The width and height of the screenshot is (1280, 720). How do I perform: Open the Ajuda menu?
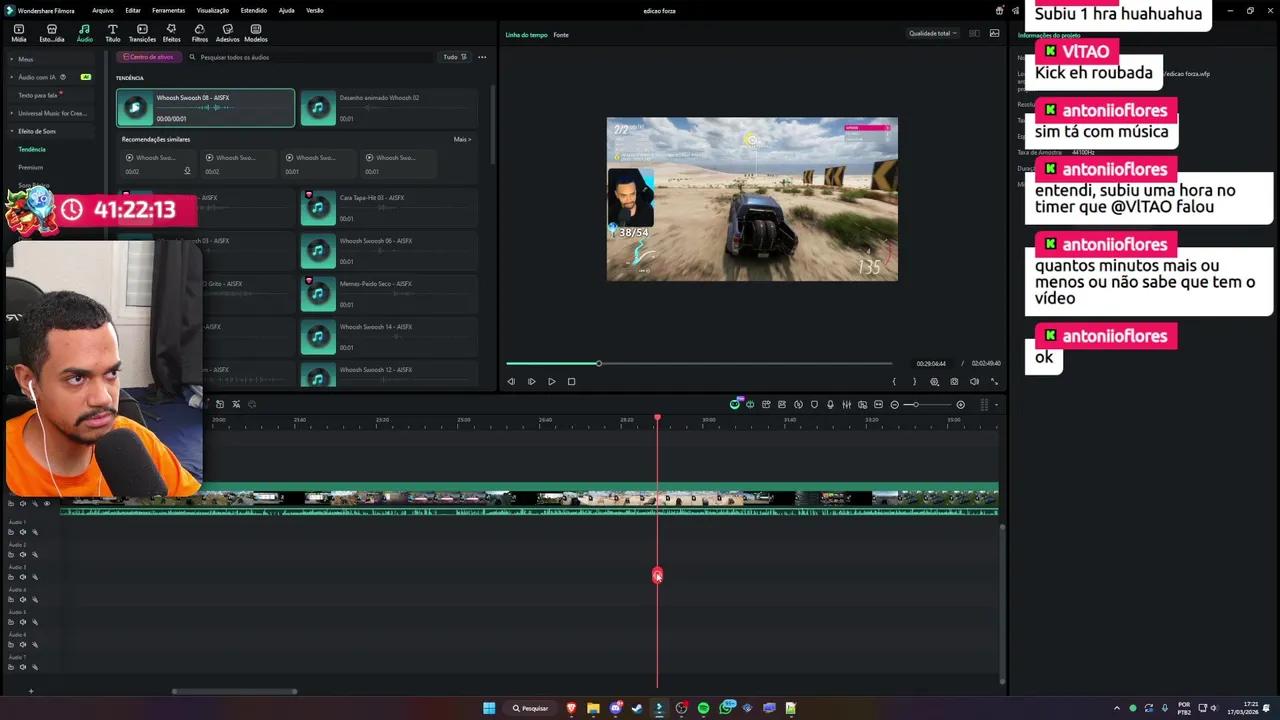coord(286,10)
